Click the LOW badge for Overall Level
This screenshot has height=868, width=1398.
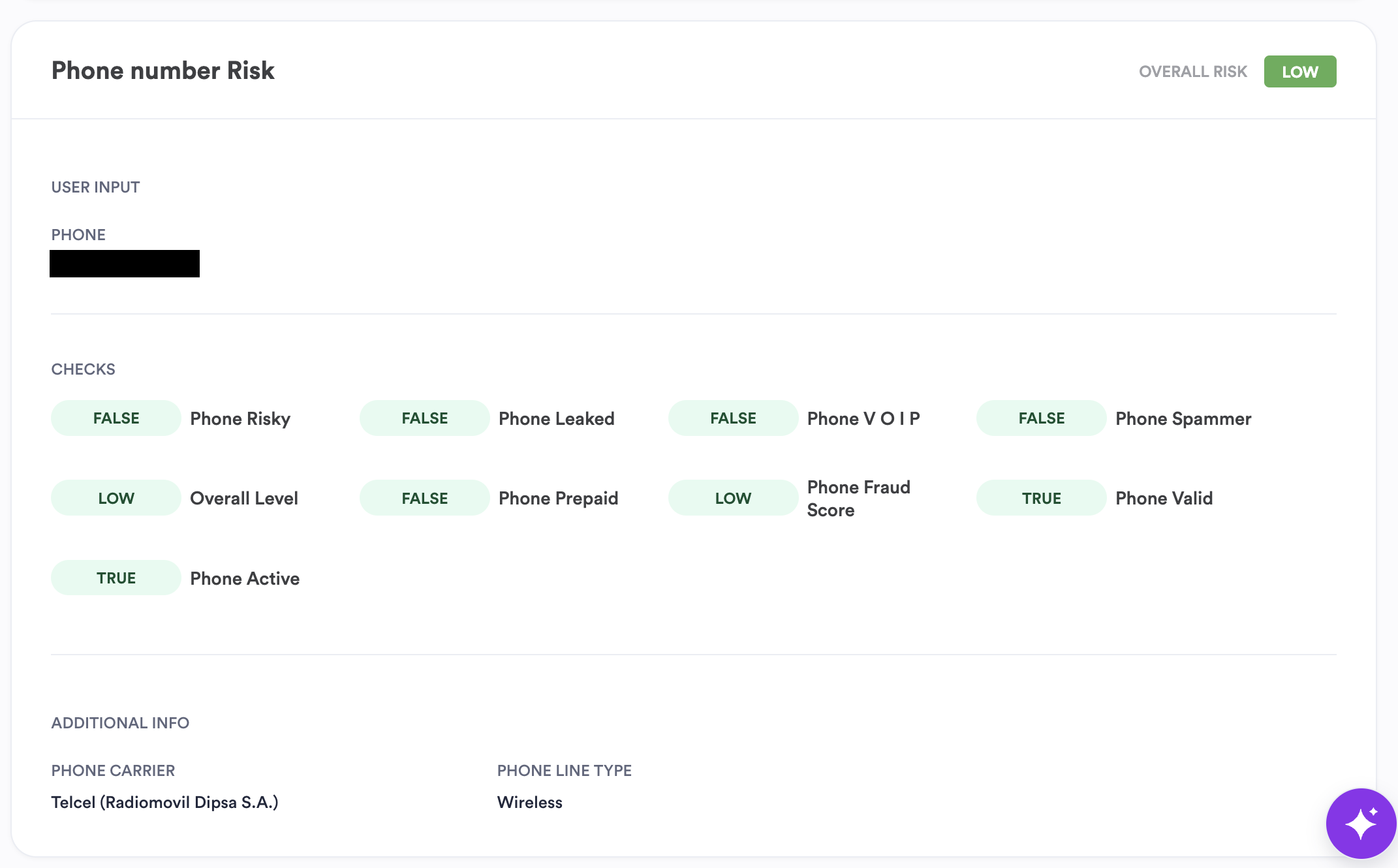pos(116,498)
